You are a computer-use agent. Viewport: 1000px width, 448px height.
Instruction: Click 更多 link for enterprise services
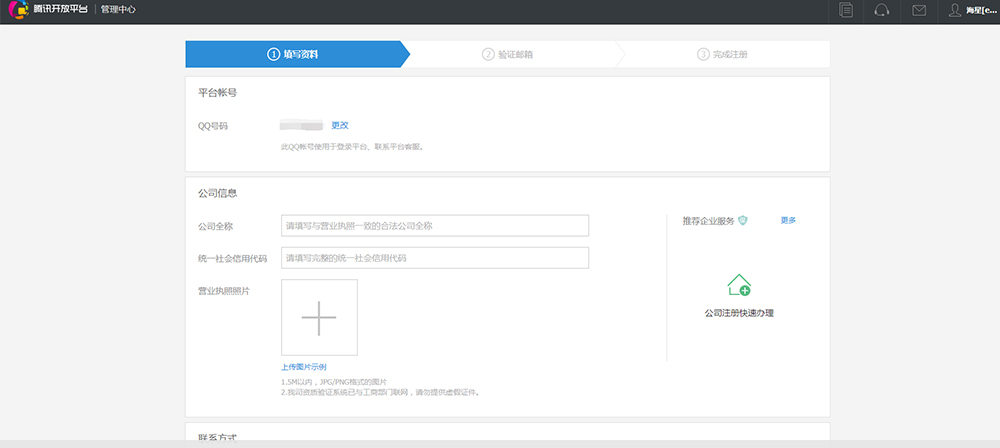pos(788,220)
